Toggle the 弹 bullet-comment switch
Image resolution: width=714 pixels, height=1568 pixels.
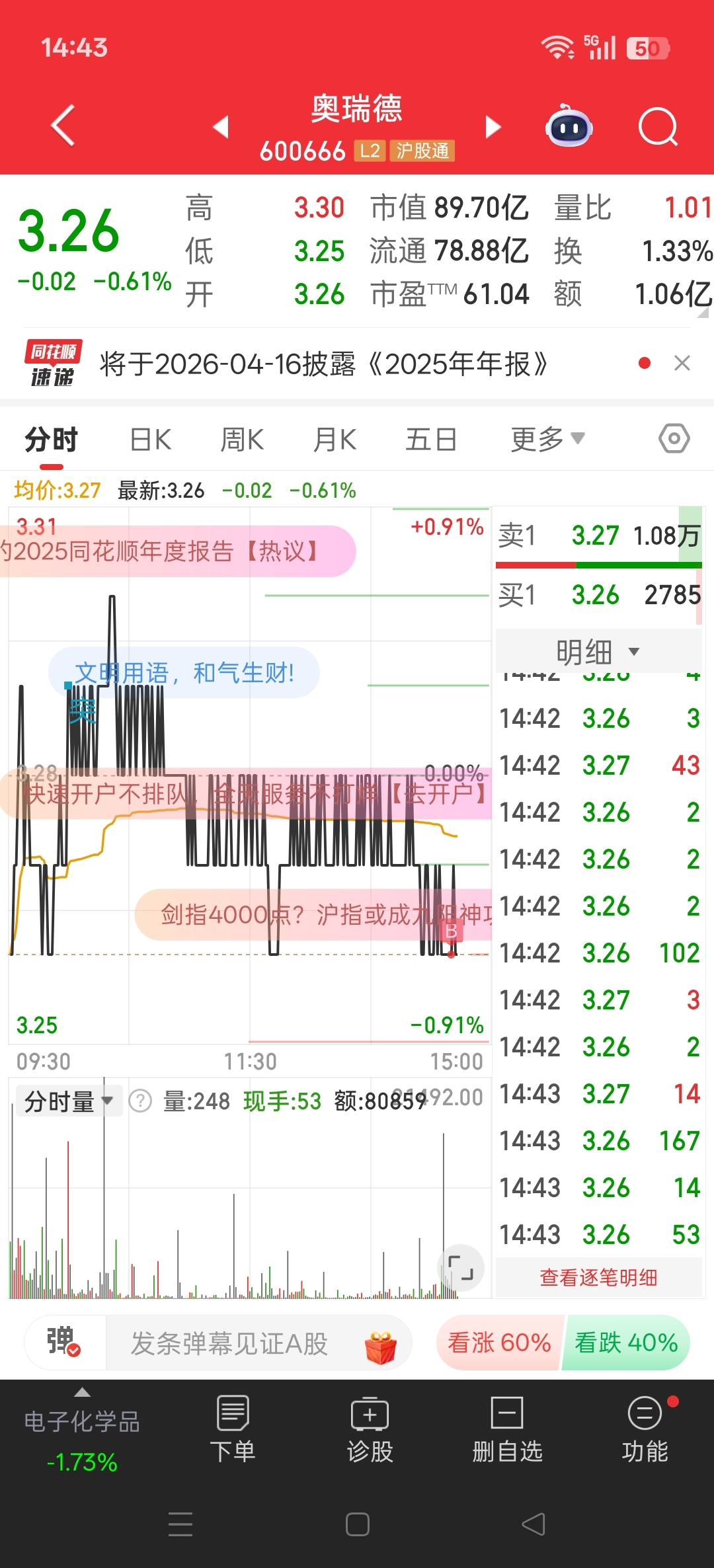point(64,1342)
